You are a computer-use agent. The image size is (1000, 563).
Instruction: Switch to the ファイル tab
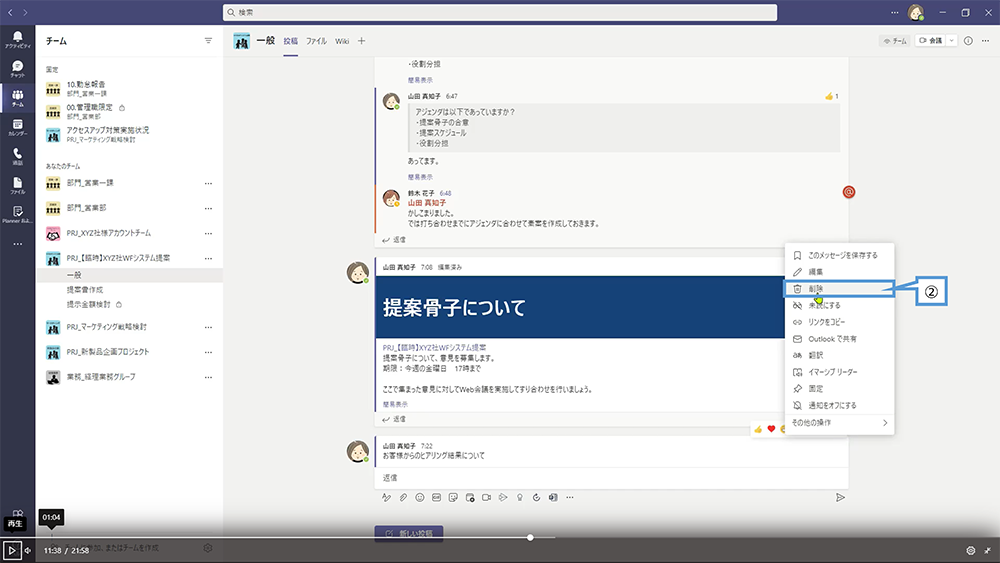coord(316,41)
